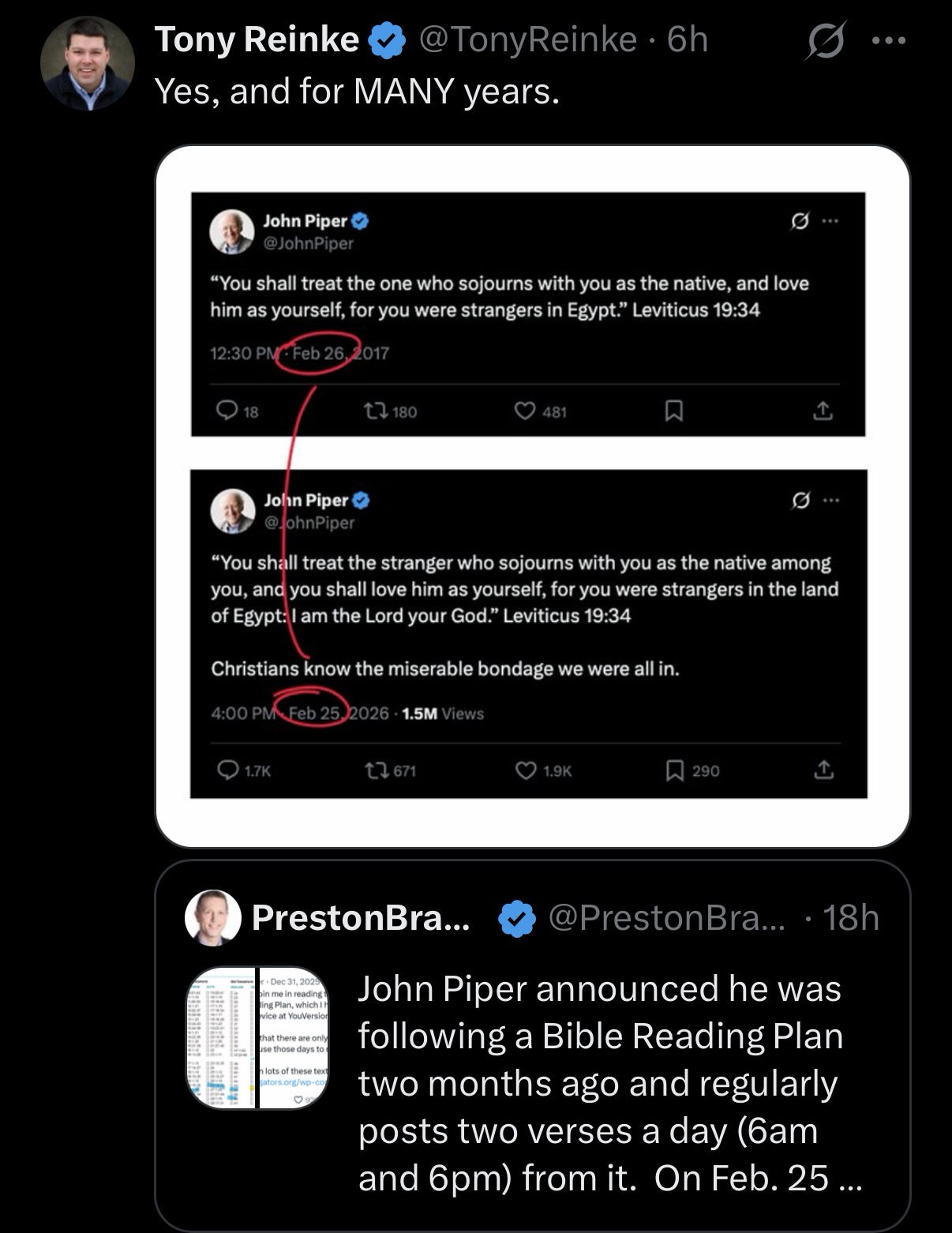Open the attached John Piper screenshot image
The height and width of the screenshot is (1233, 952).
[x=532, y=495]
